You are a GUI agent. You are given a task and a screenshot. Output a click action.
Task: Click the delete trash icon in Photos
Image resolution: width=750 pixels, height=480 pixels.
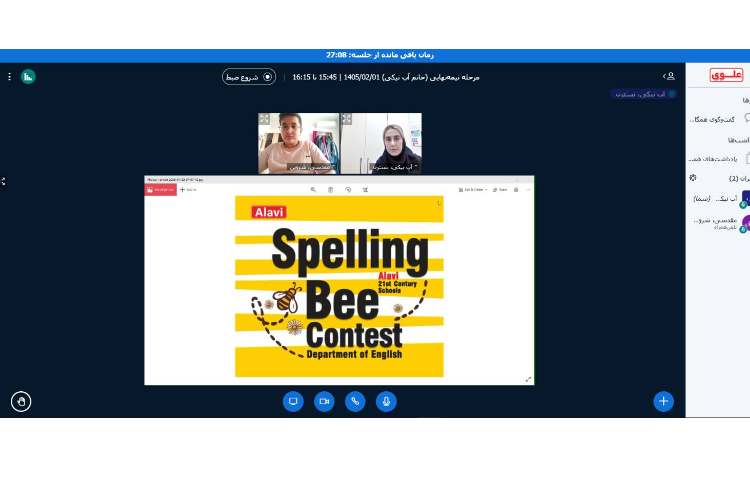pos(331,190)
